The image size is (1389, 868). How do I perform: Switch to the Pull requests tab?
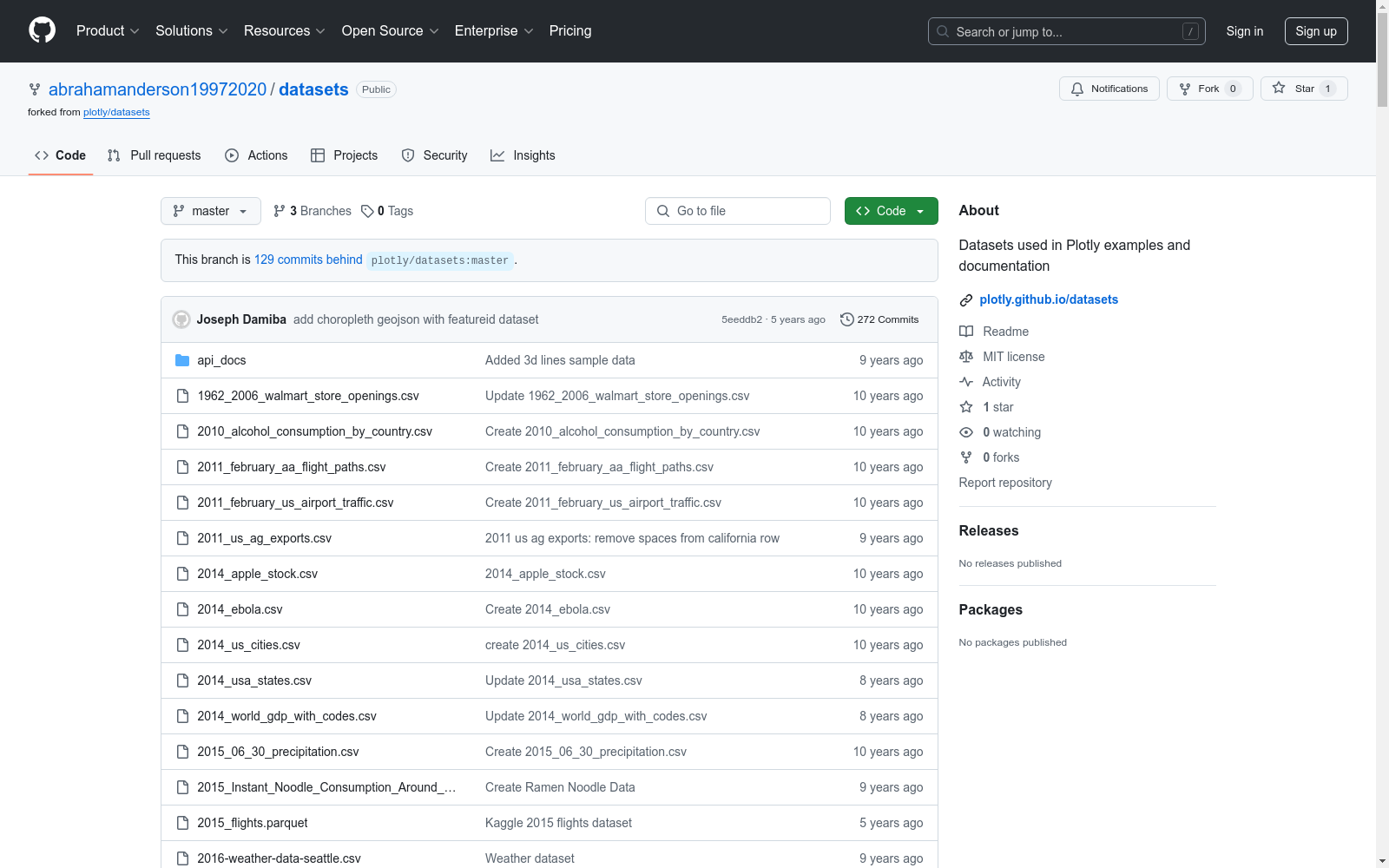coord(154,155)
